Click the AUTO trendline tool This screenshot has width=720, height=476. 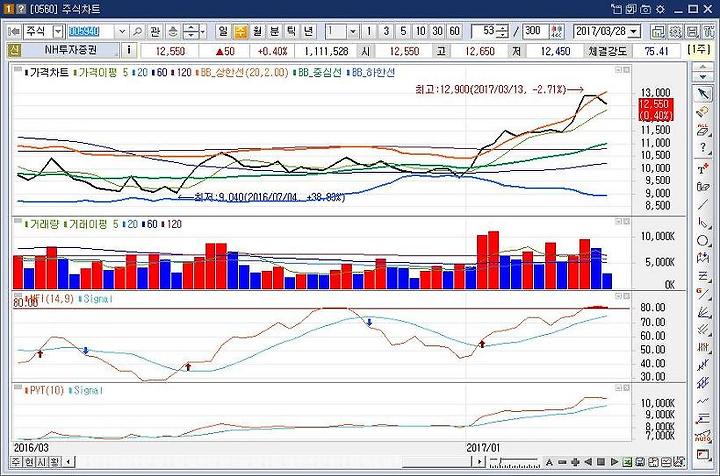(703, 437)
